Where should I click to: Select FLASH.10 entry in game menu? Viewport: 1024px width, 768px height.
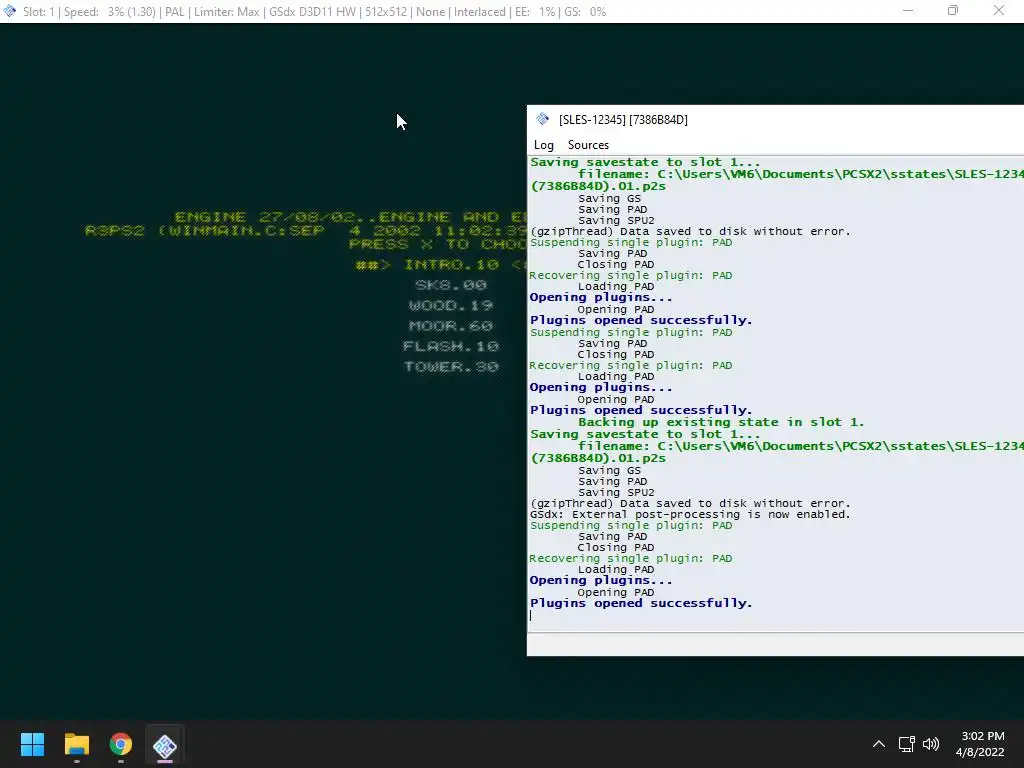coord(451,346)
